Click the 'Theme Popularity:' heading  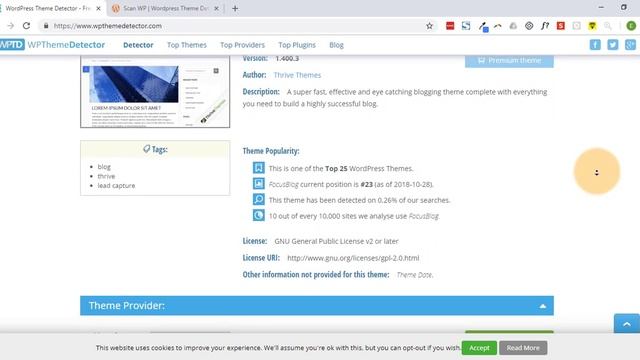[x=271, y=151]
